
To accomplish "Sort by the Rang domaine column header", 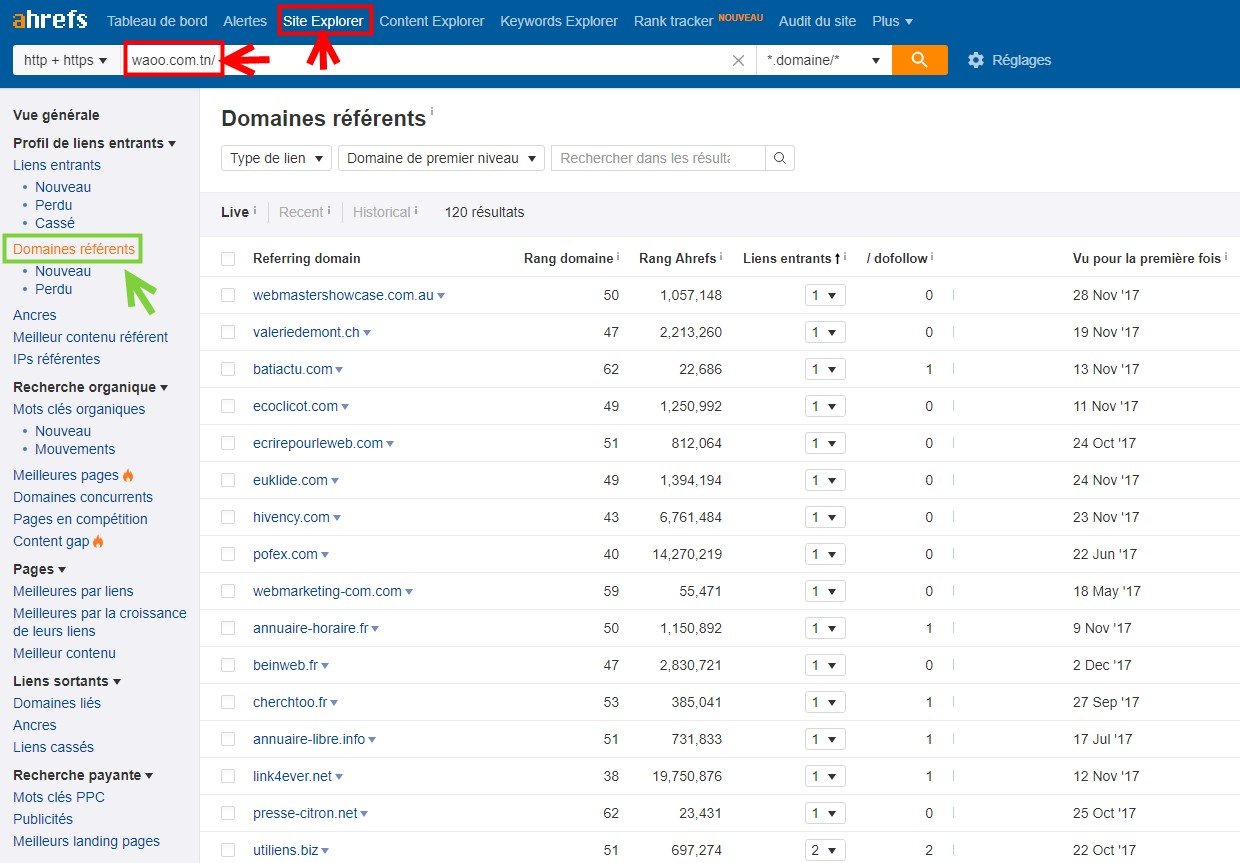I will click(x=568, y=258).
